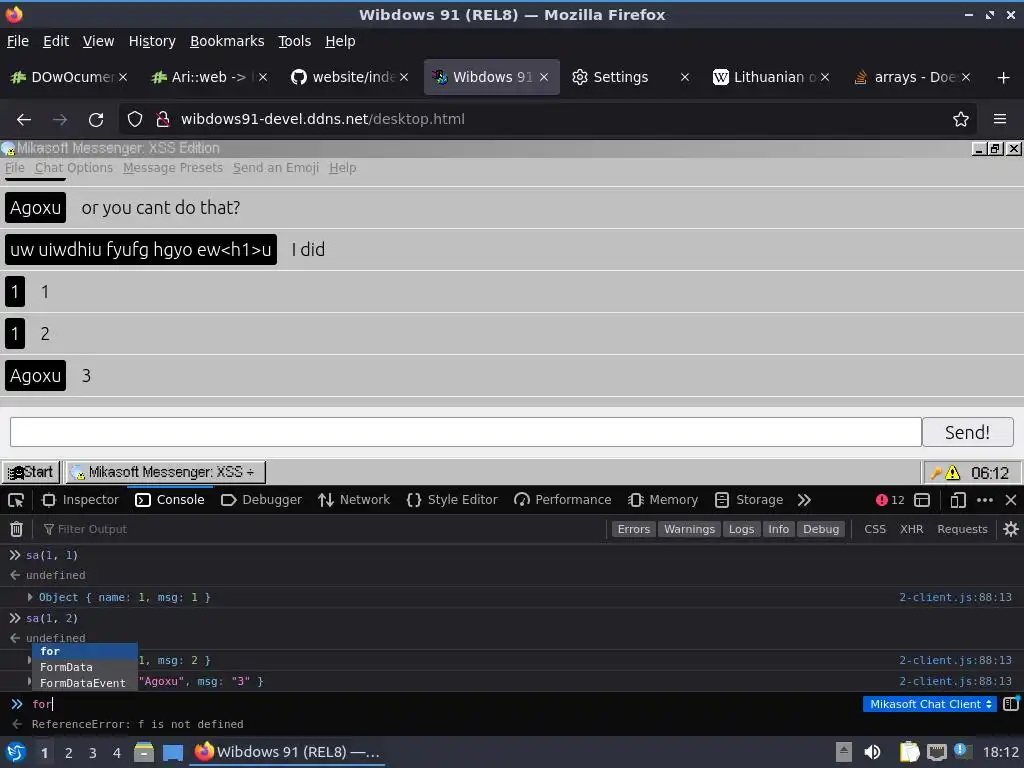1024x768 pixels.
Task: Click the console command input line
Action: click(x=444, y=704)
